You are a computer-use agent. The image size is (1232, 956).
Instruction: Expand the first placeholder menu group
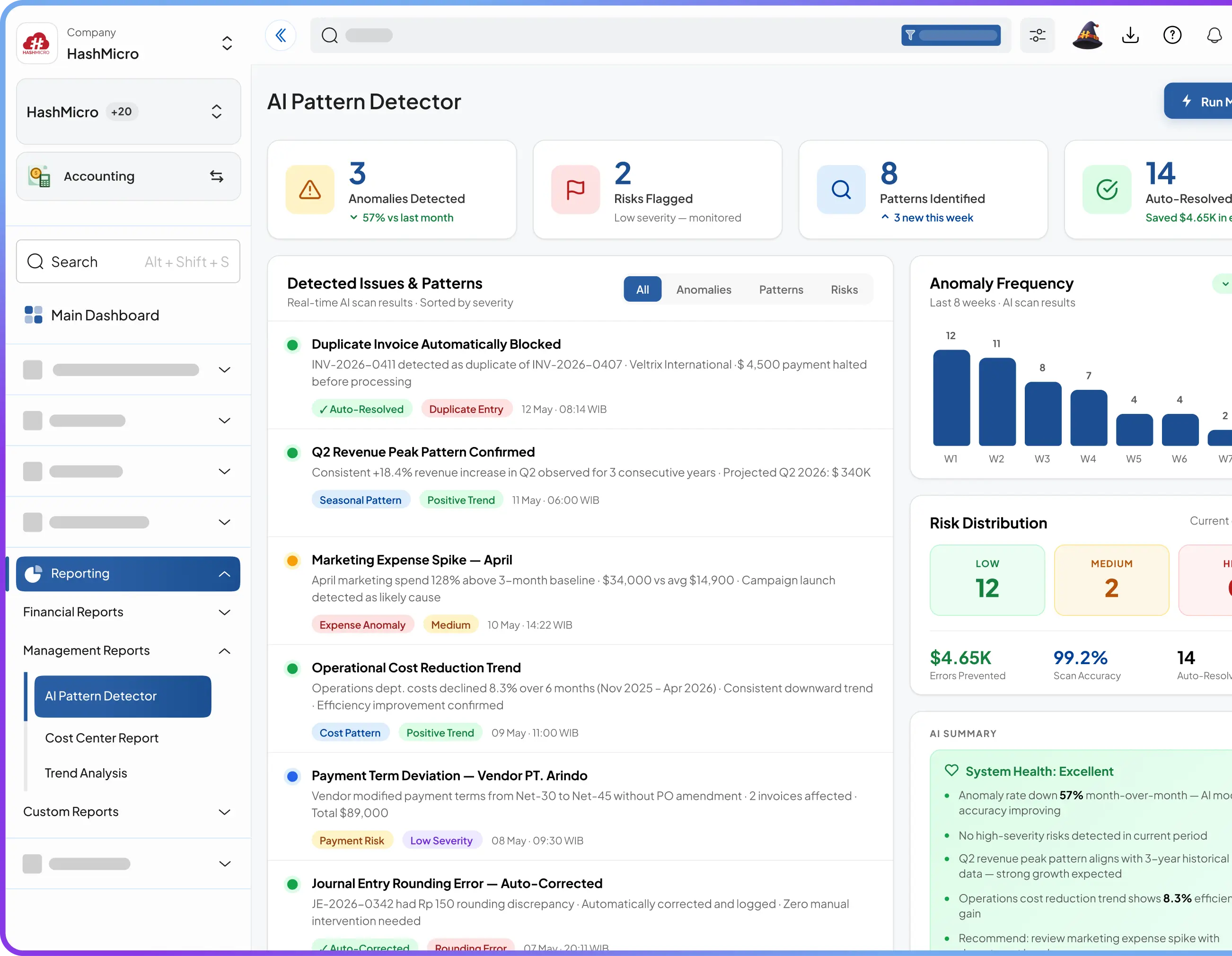[x=225, y=370]
